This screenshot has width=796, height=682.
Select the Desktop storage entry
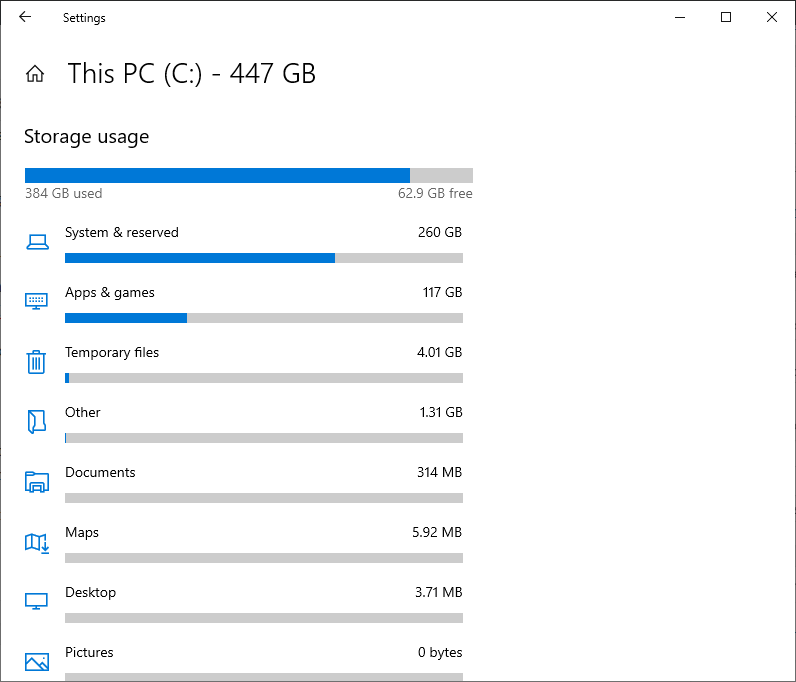pyautogui.click(x=244, y=603)
